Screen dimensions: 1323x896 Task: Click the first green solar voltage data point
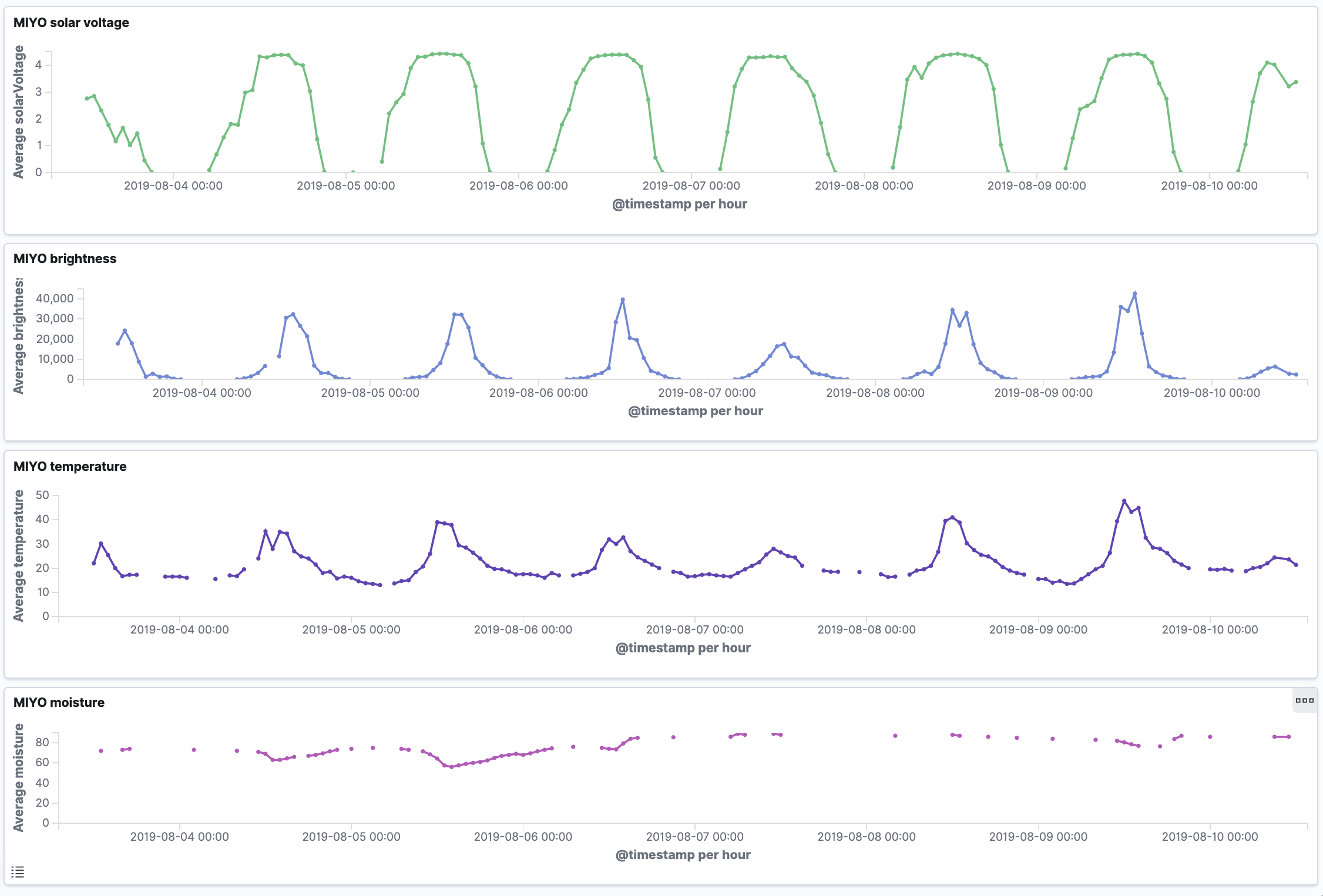(87, 99)
